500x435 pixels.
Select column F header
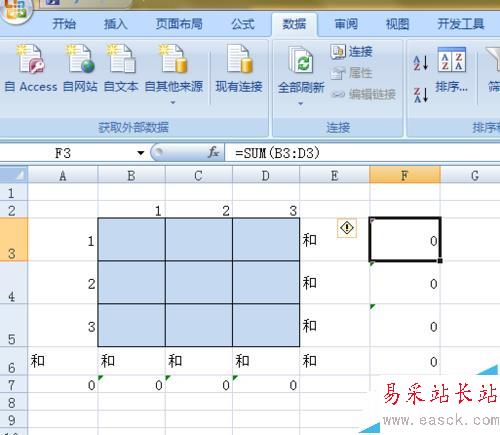click(x=405, y=175)
